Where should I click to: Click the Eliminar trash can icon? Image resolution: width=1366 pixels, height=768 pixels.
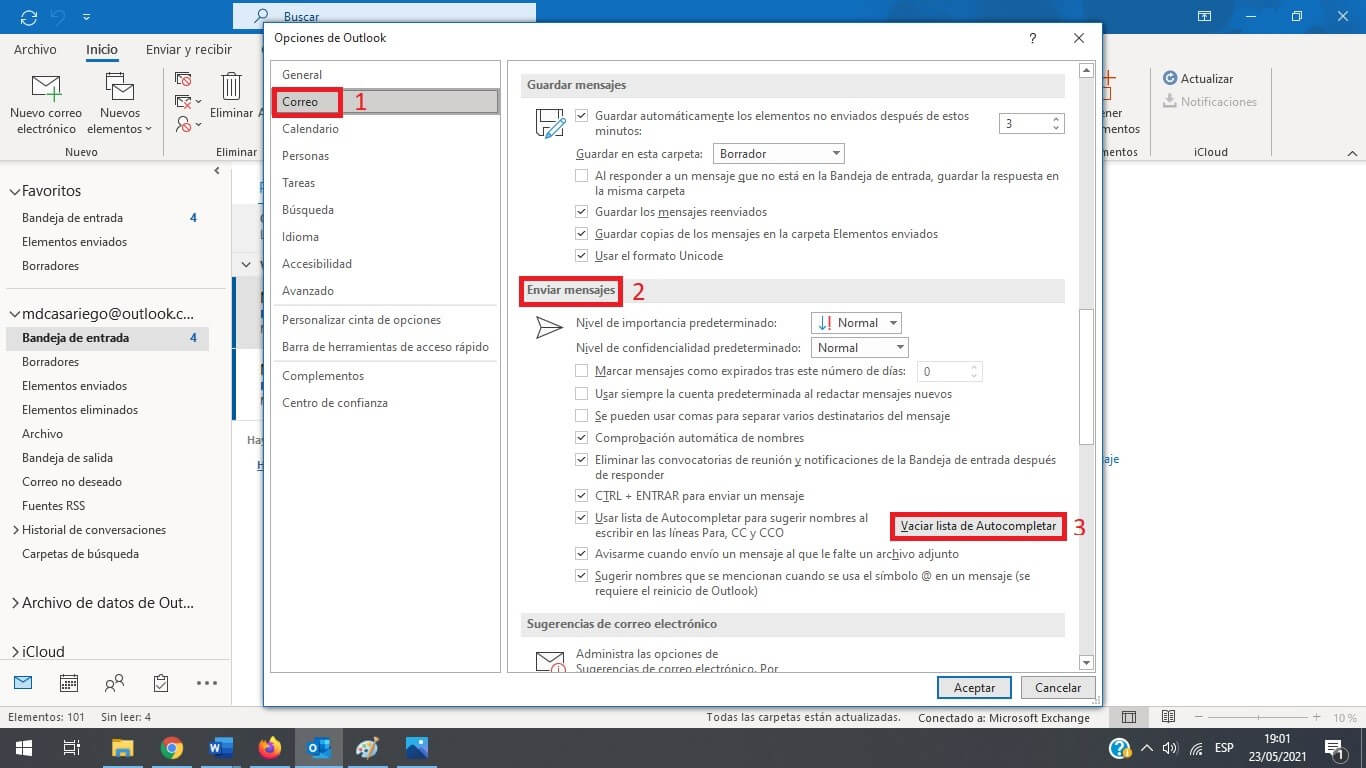(x=232, y=87)
